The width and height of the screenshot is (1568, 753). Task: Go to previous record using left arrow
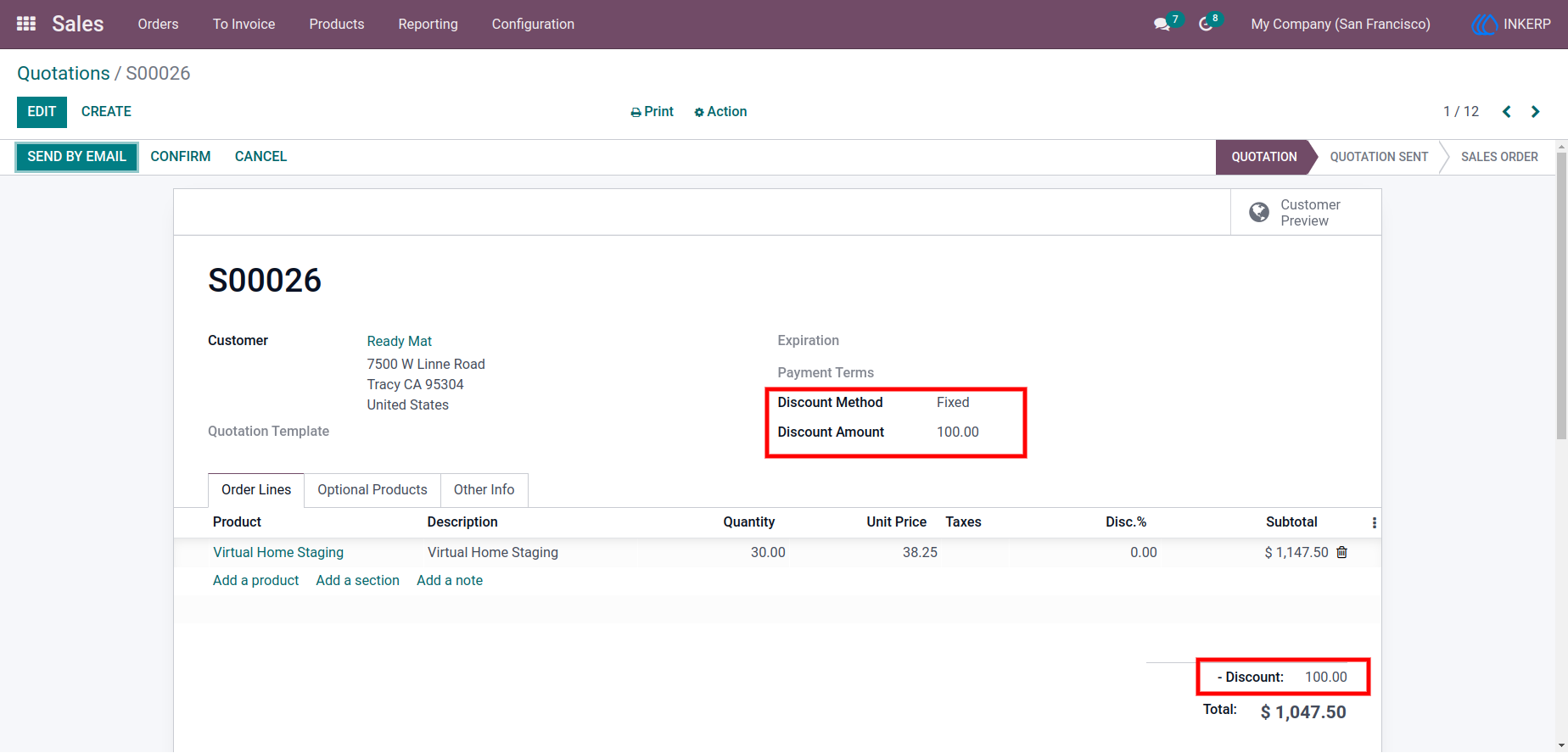click(x=1507, y=112)
